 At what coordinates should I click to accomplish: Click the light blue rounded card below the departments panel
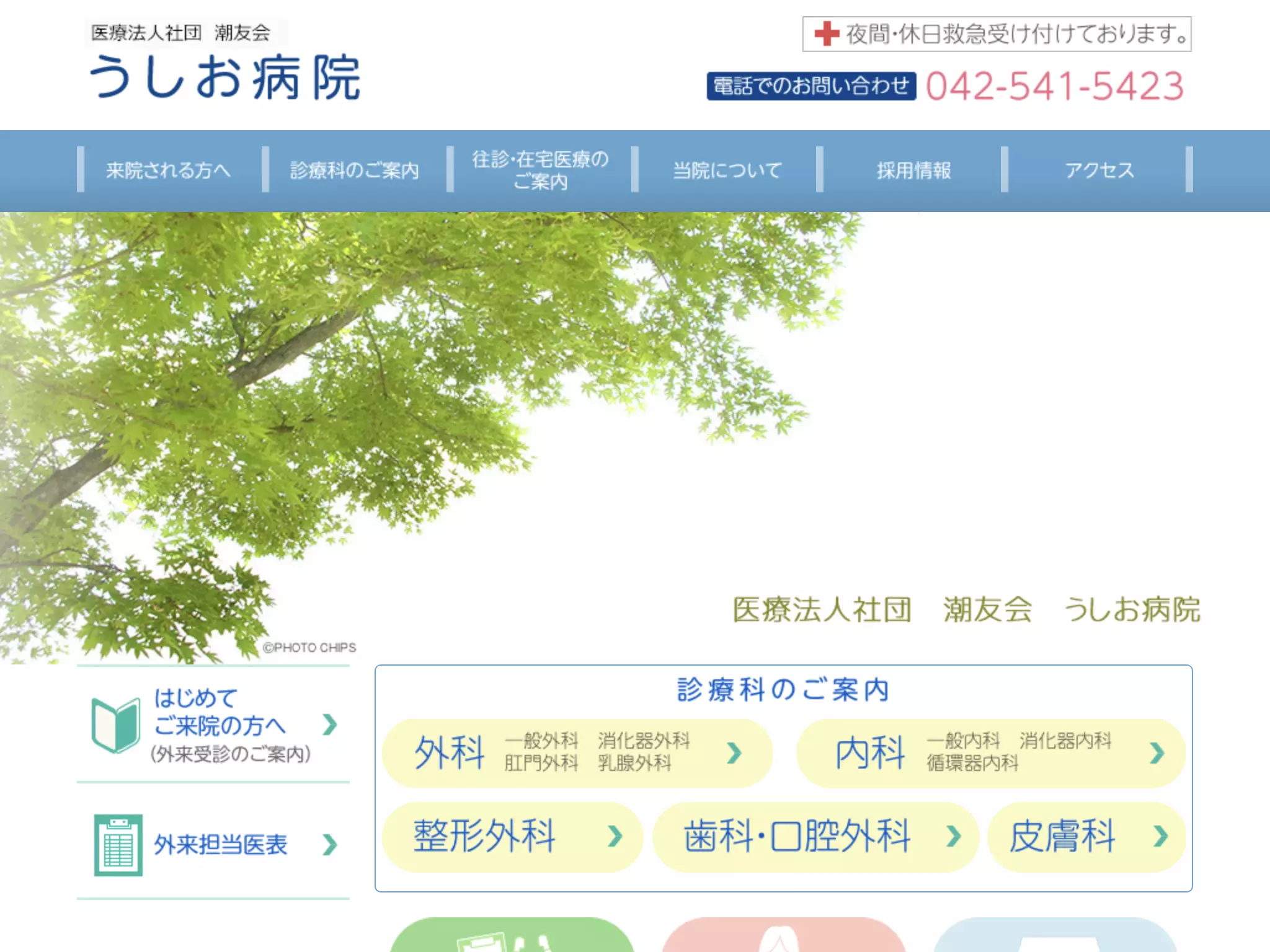(x=1055, y=935)
